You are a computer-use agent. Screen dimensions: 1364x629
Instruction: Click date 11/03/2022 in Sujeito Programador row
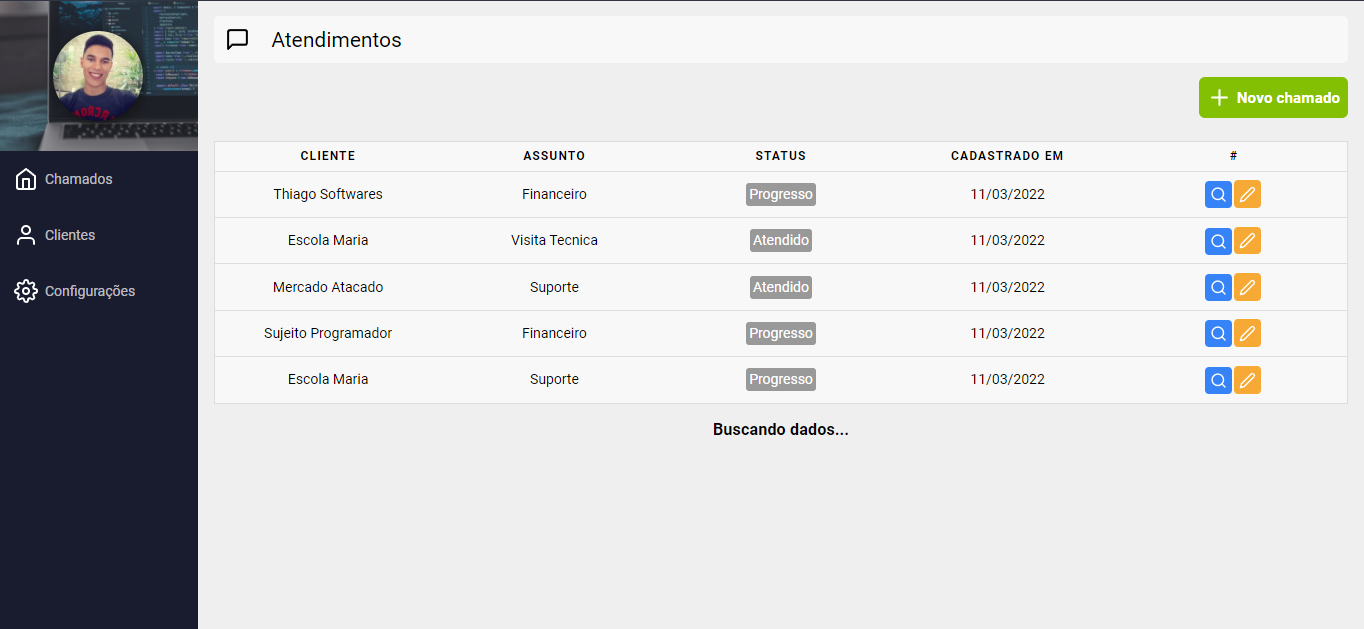point(1007,333)
